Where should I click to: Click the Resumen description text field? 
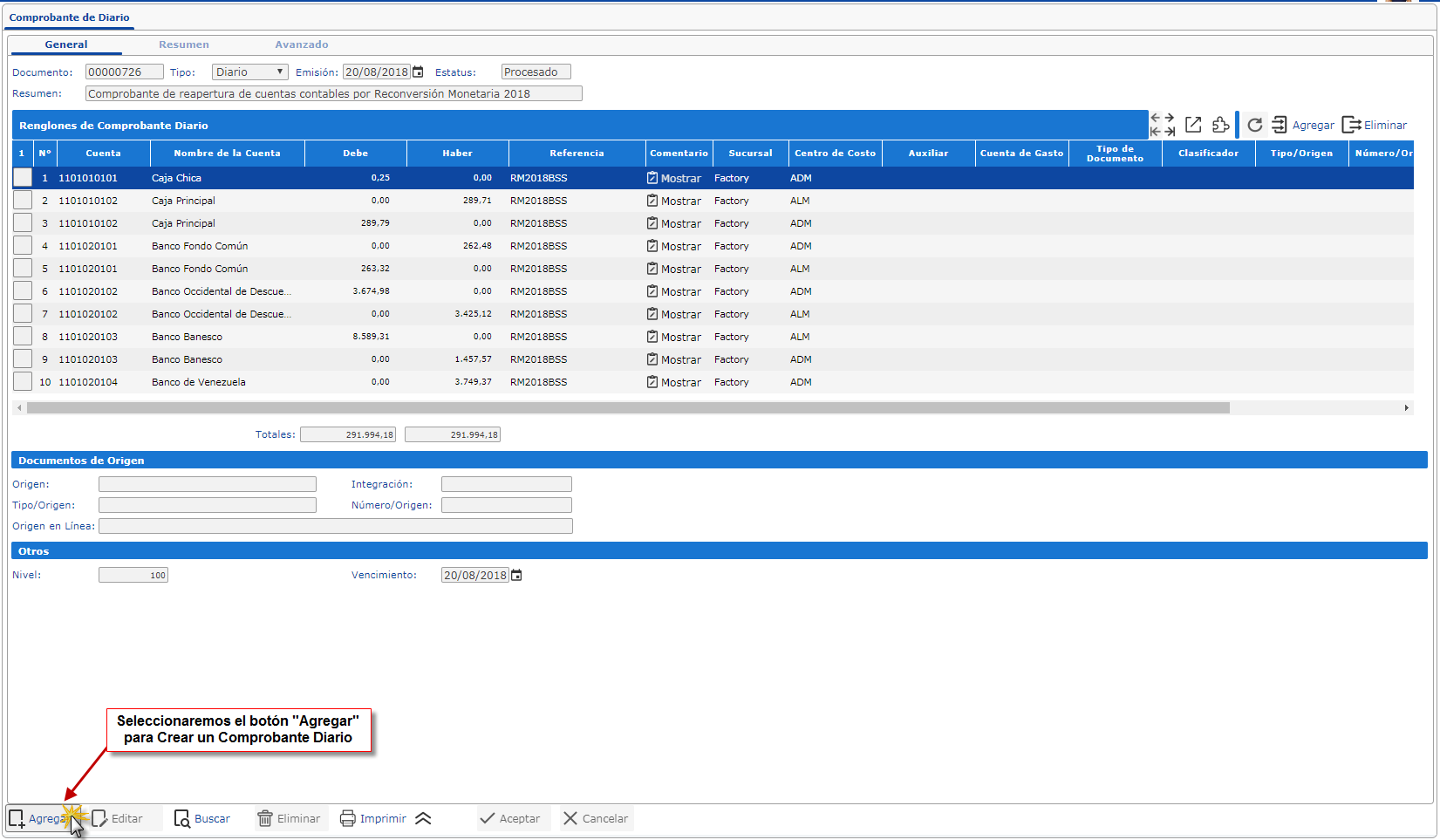[333, 93]
